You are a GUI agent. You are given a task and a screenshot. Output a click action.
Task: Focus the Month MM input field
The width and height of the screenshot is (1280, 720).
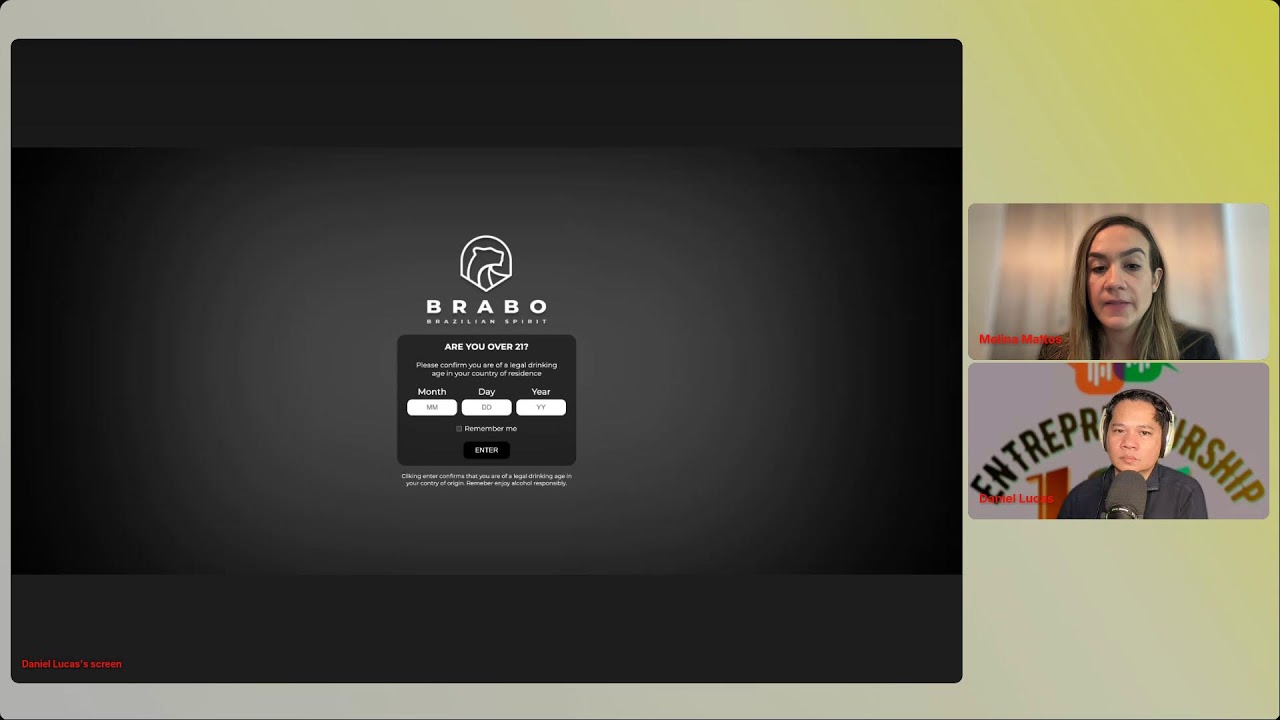click(432, 407)
